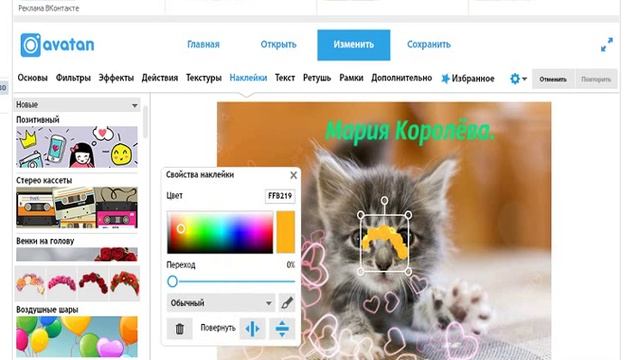The width and height of the screenshot is (640, 360).
Task: Open the Дополнительно menu
Action: pyautogui.click(x=401, y=78)
